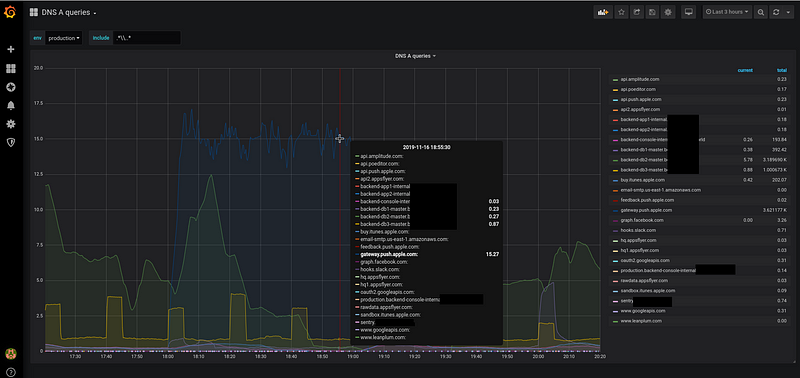Click the Grafana logo home icon
This screenshot has width=800, height=378.
[x=10, y=12]
